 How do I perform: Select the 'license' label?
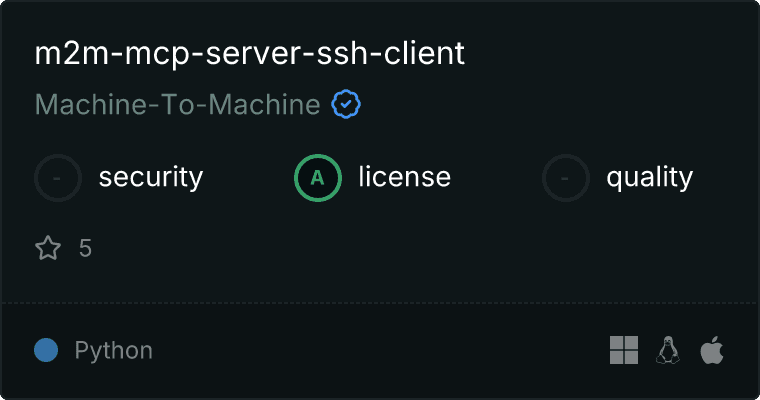405,176
